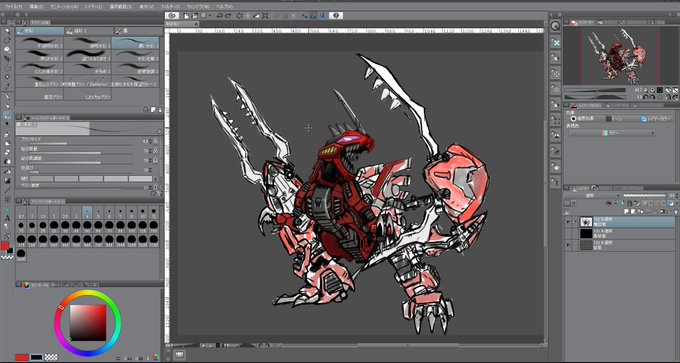Click the New file icon in the command bar
Viewport: 680px width, 363px height.
pyautogui.click(x=186, y=16)
